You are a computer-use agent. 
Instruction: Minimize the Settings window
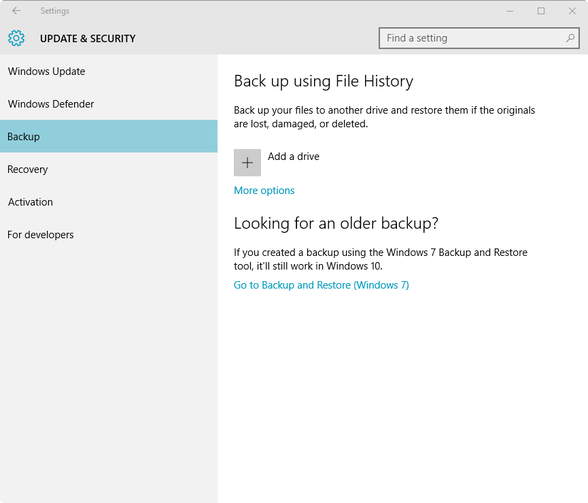pyautogui.click(x=510, y=11)
